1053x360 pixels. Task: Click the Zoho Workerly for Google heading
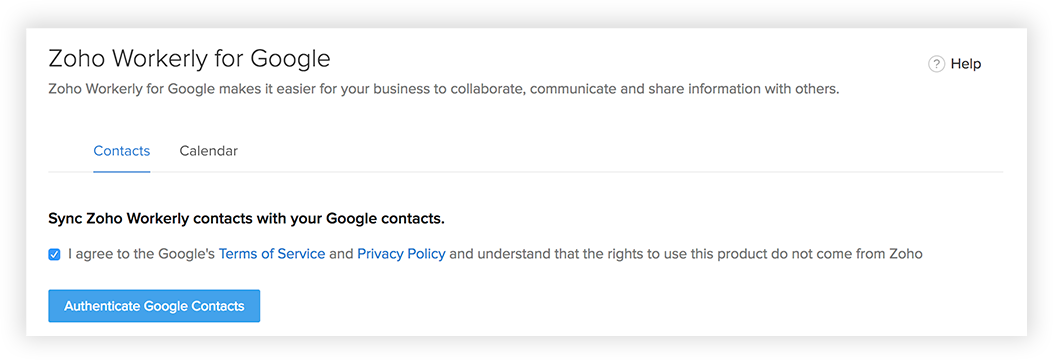click(189, 59)
